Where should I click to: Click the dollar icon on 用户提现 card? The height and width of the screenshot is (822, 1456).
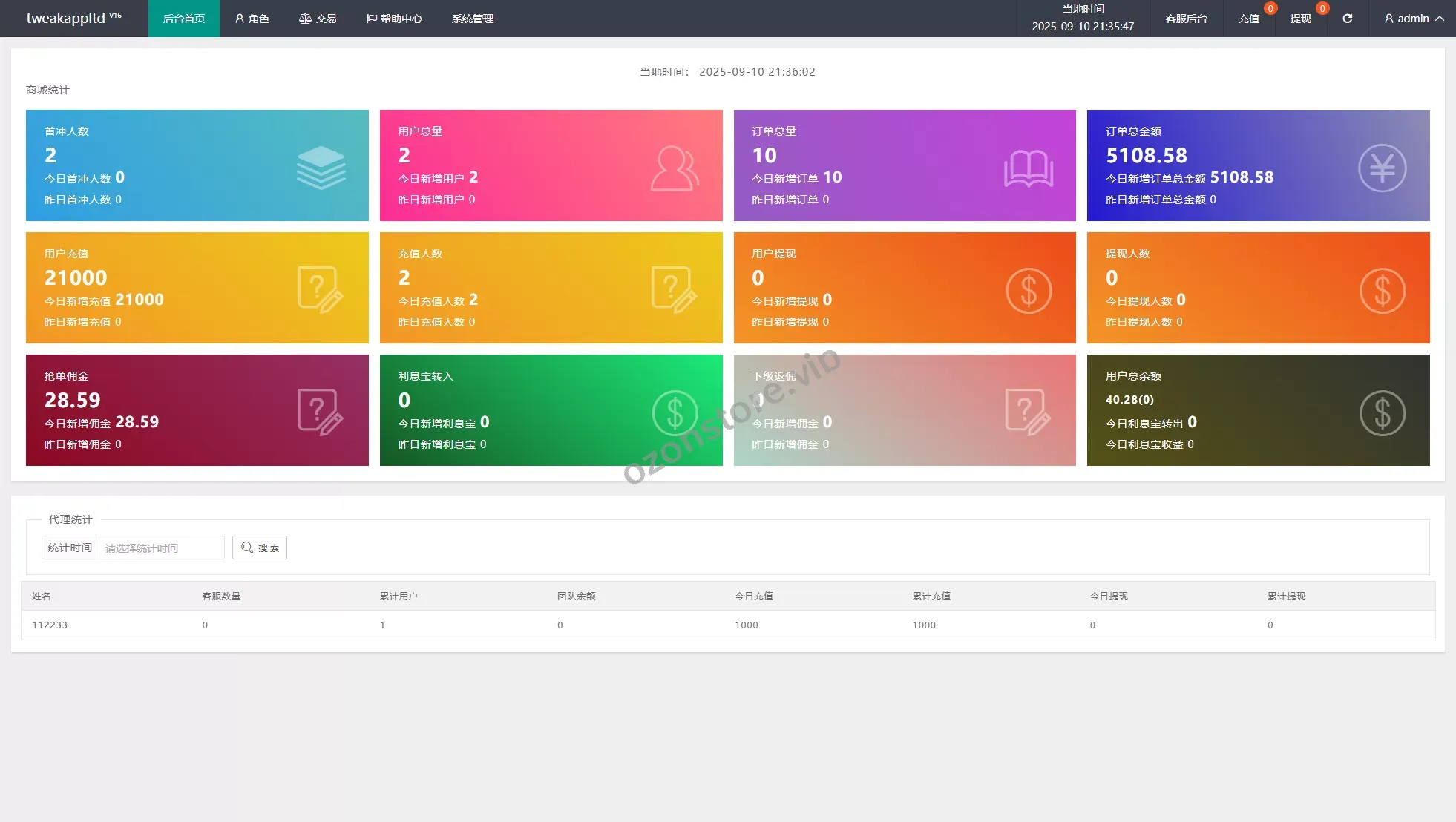pyautogui.click(x=1028, y=290)
